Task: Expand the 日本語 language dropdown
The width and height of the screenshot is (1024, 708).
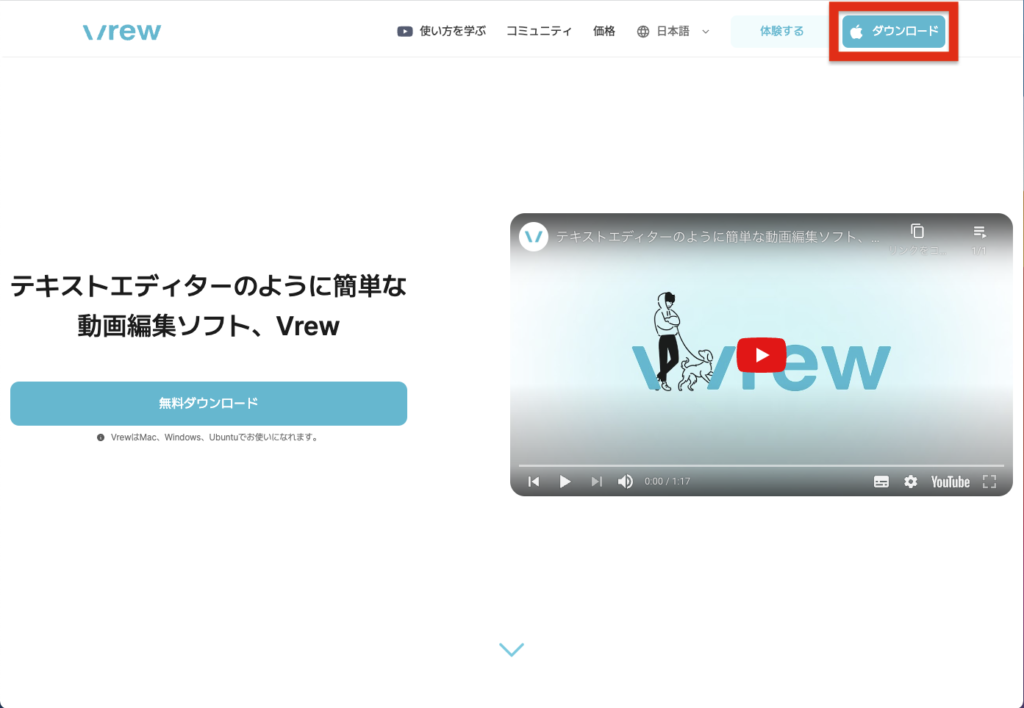Action: click(673, 31)
